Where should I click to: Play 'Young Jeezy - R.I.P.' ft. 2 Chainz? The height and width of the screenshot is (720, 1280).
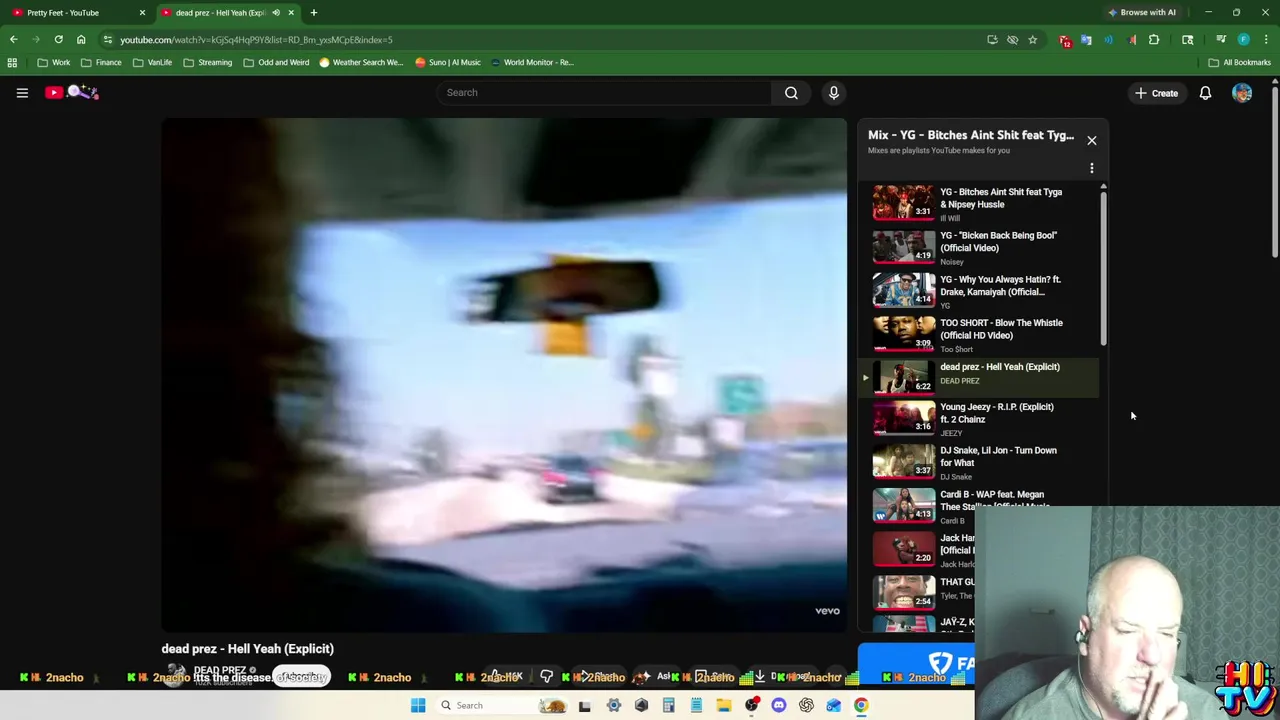(x=978, y=419)
